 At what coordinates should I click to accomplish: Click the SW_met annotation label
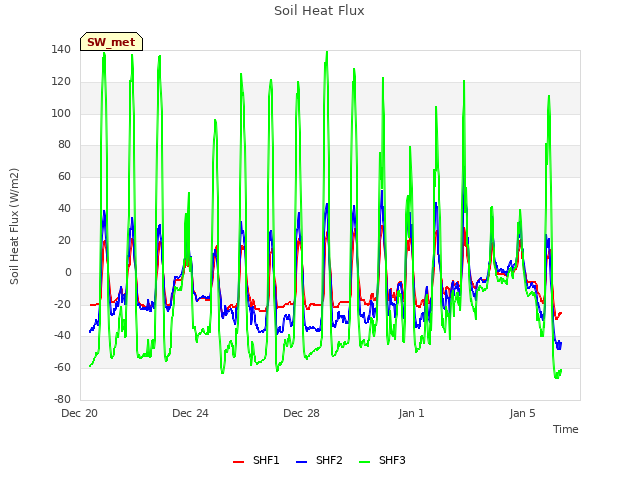(111, 42)
